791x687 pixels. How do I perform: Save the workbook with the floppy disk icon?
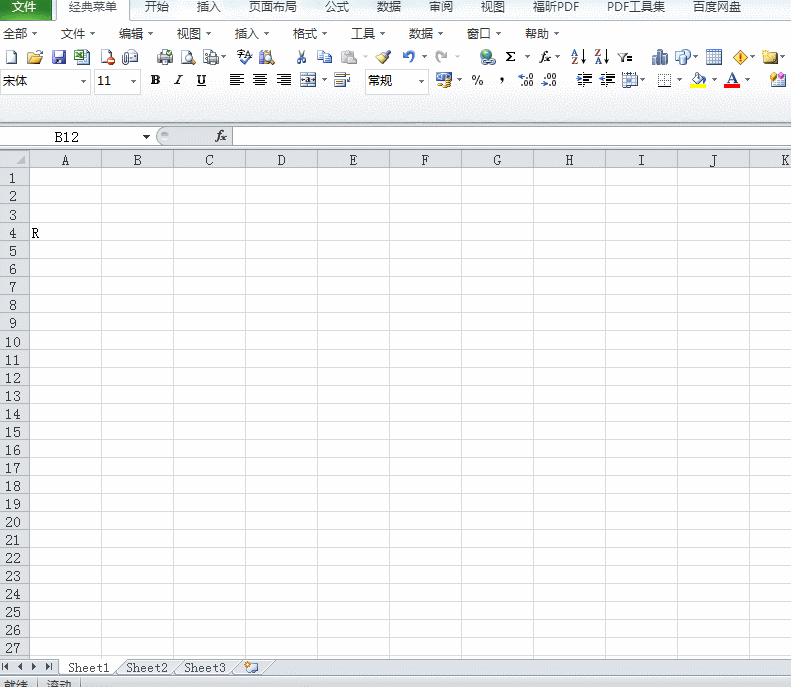coord(59,57)
